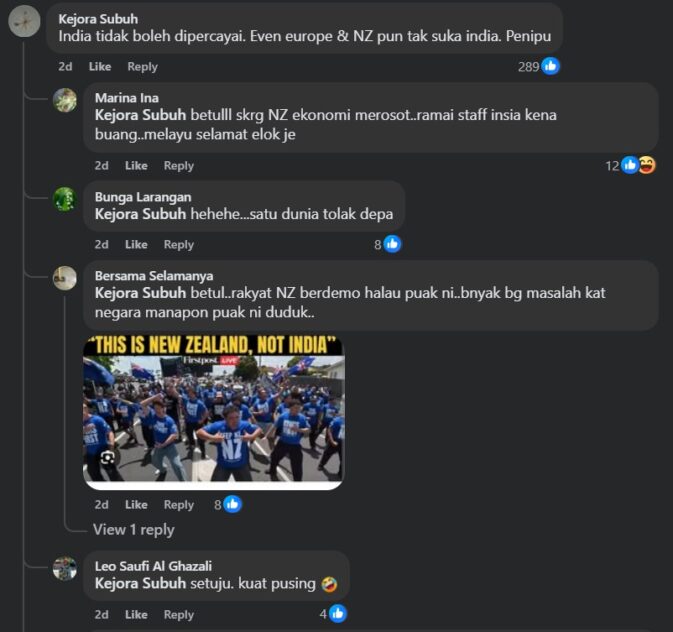Open Marina Ina's profile picture
This screenshot has width=673, height=632.
(x=65, y=100)
